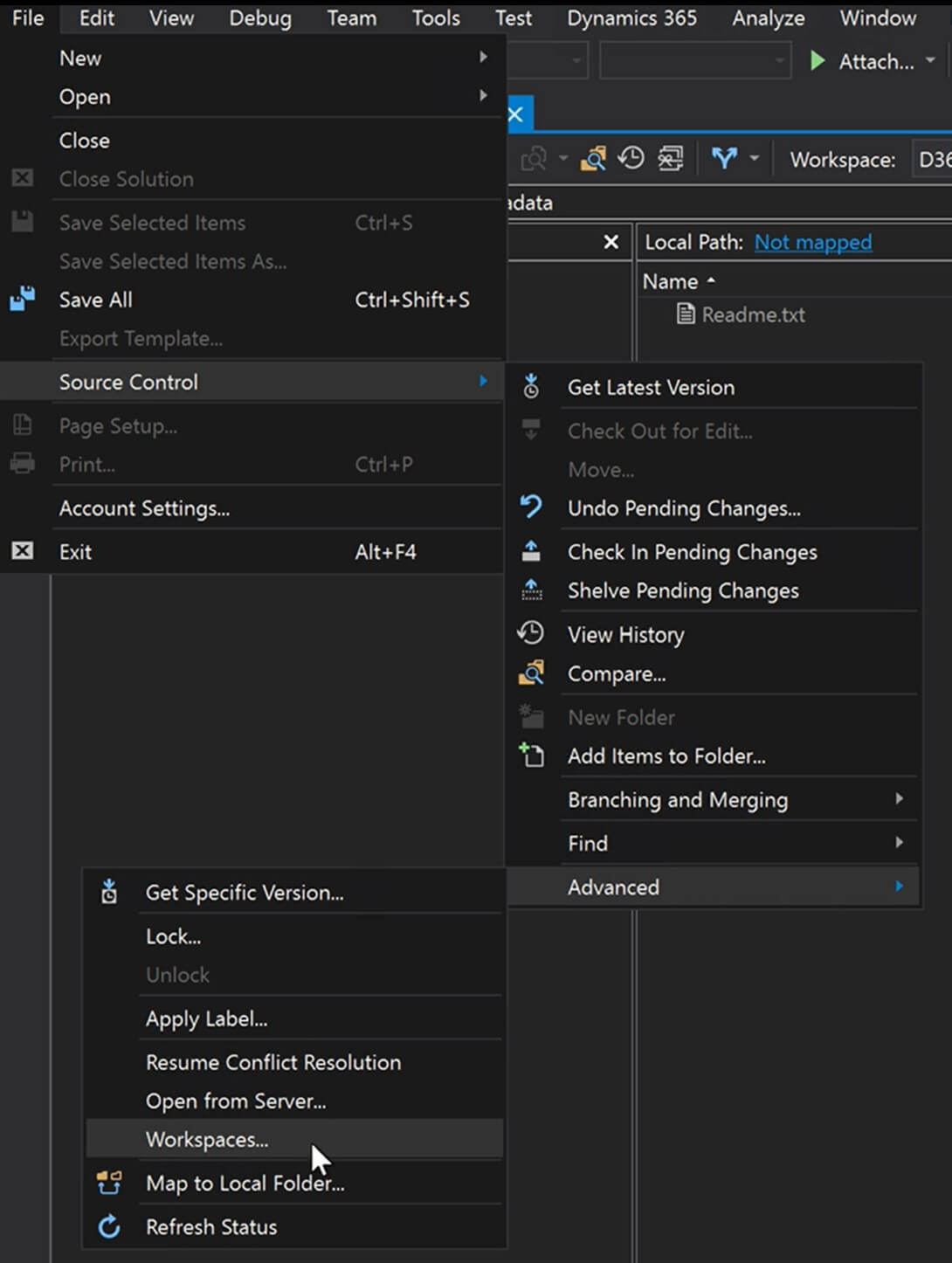Click the Refresh Status icon
The image size is (952, 1263).
point(109,1226)
